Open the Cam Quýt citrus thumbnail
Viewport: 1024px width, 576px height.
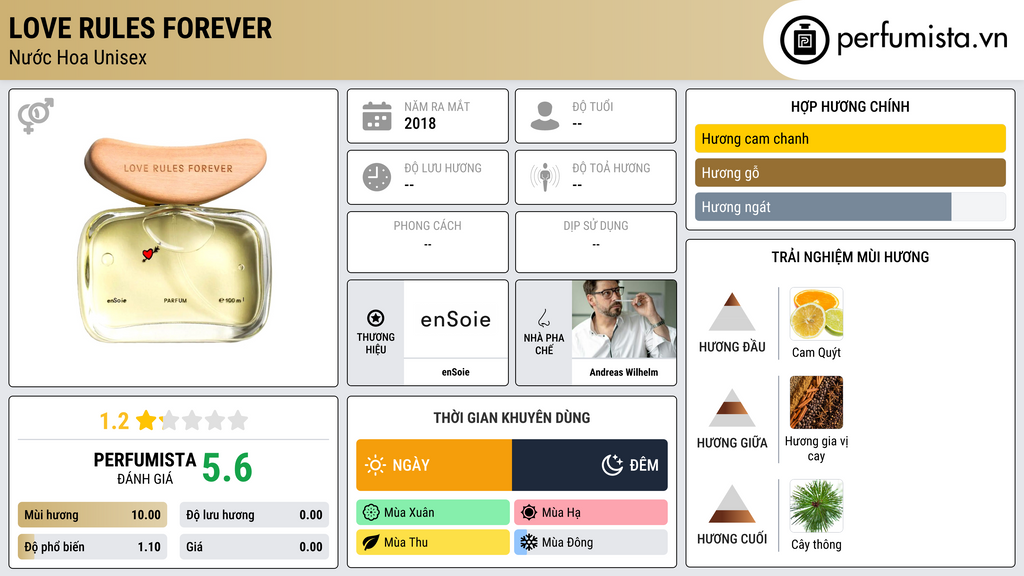pos(816,314)
